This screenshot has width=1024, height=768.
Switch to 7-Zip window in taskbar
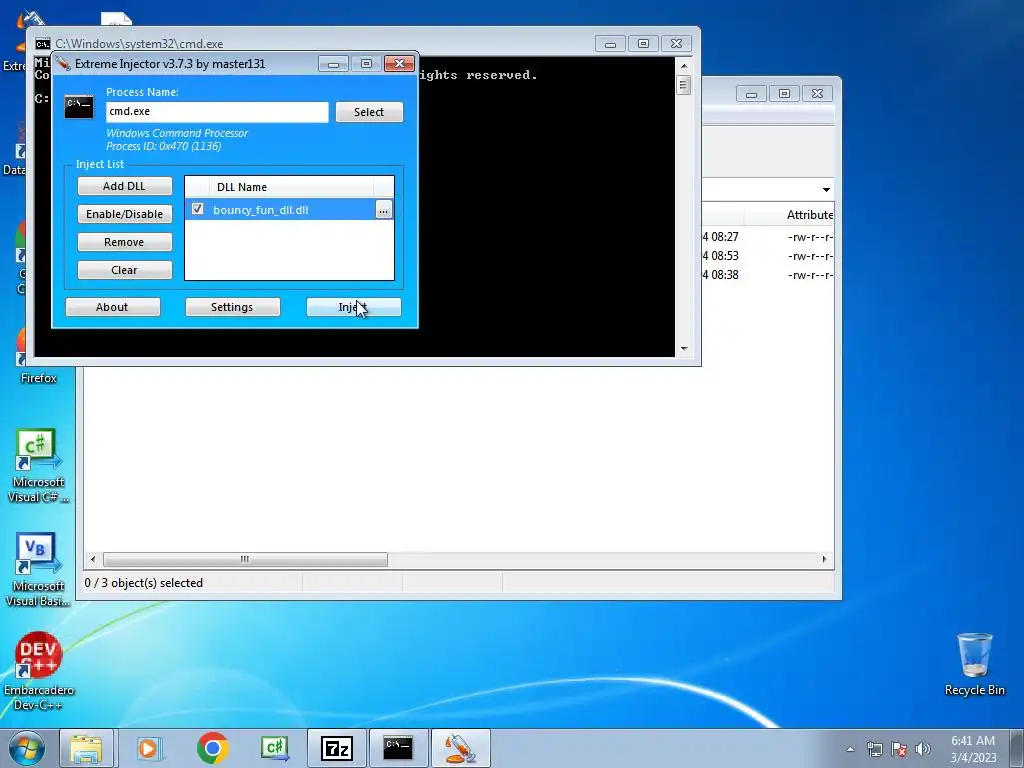click(x=336, y=748)
